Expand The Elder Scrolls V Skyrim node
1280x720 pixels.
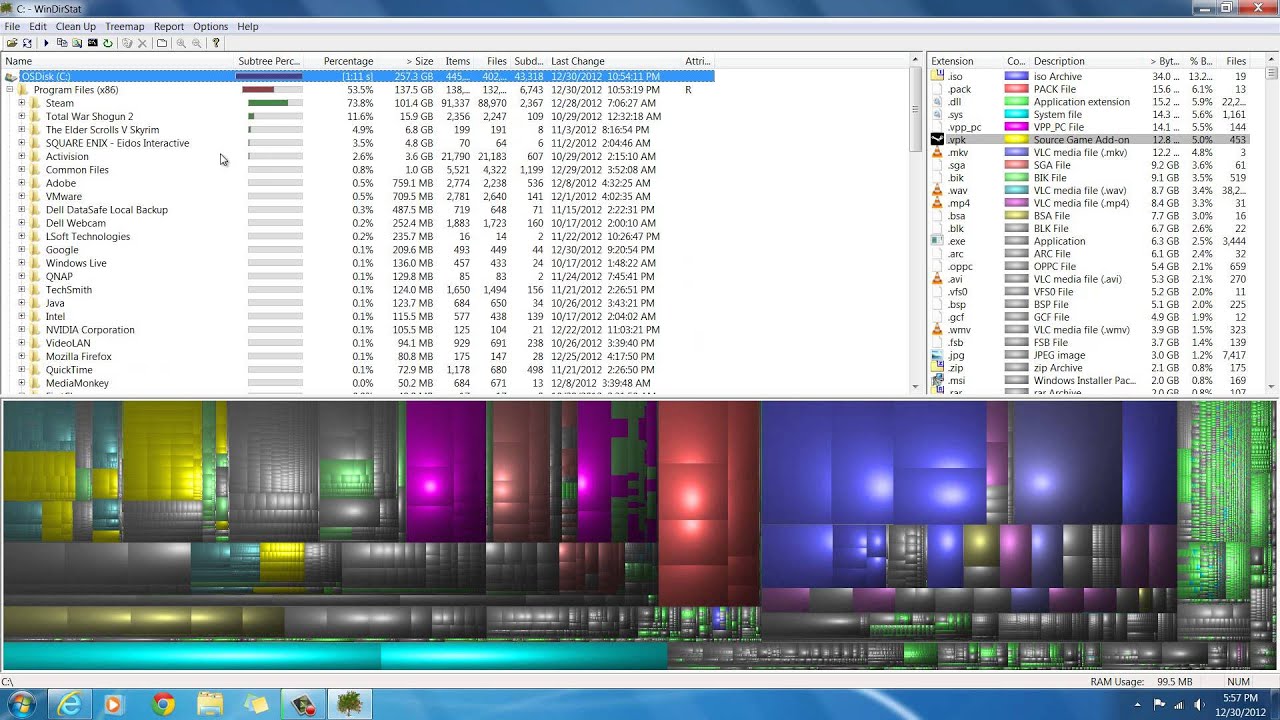(x=22, y=130)
